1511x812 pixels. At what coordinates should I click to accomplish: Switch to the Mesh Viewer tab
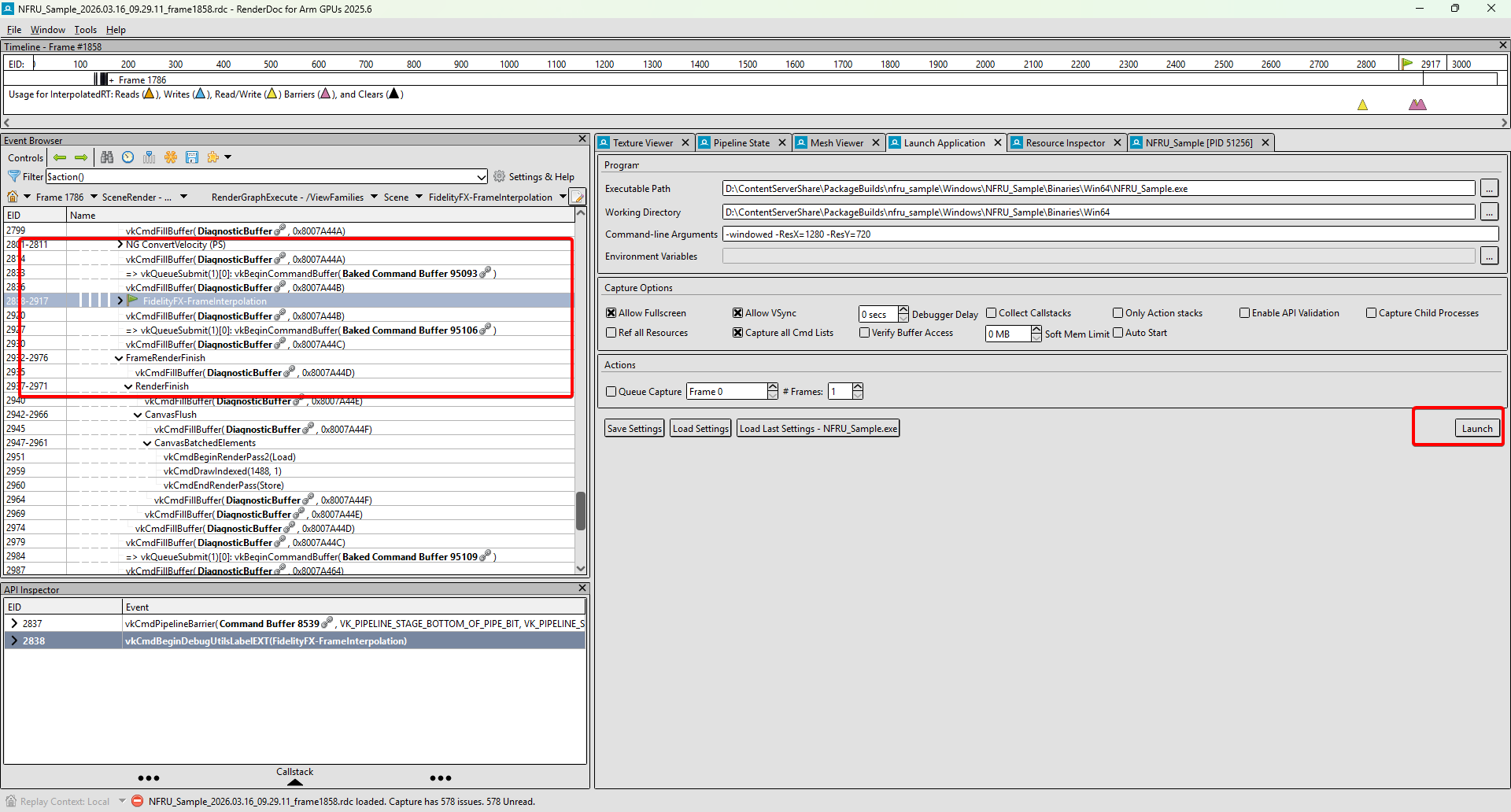tap(837, 142)
